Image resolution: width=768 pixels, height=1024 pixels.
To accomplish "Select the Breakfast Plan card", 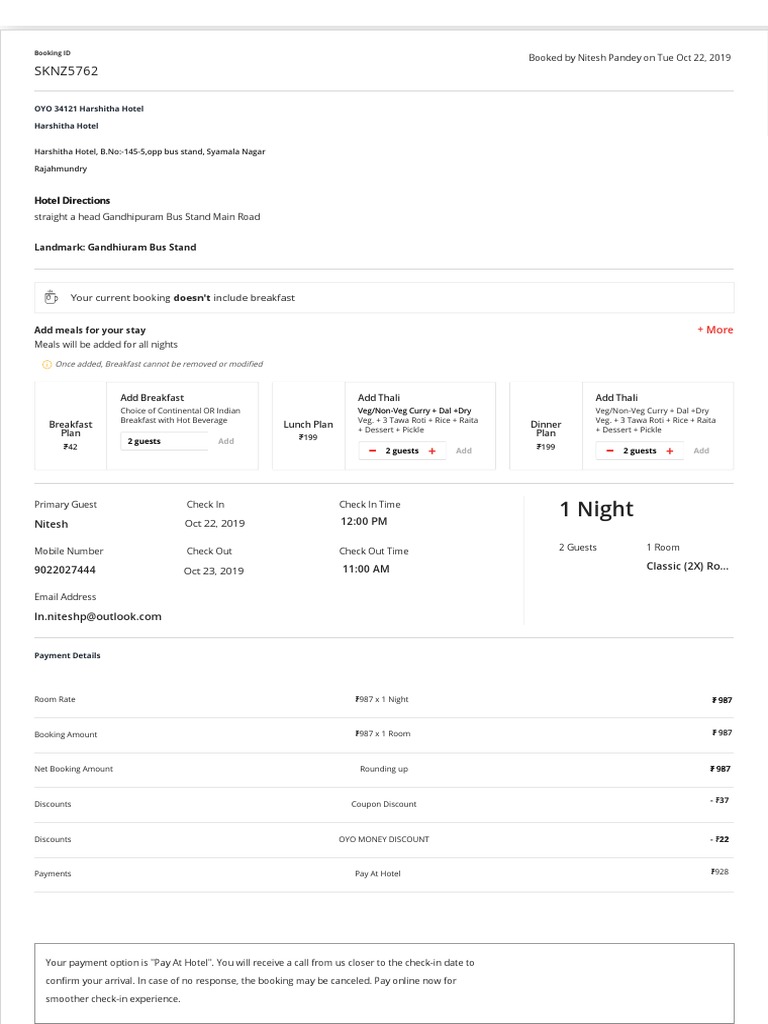I will (71, 426).
